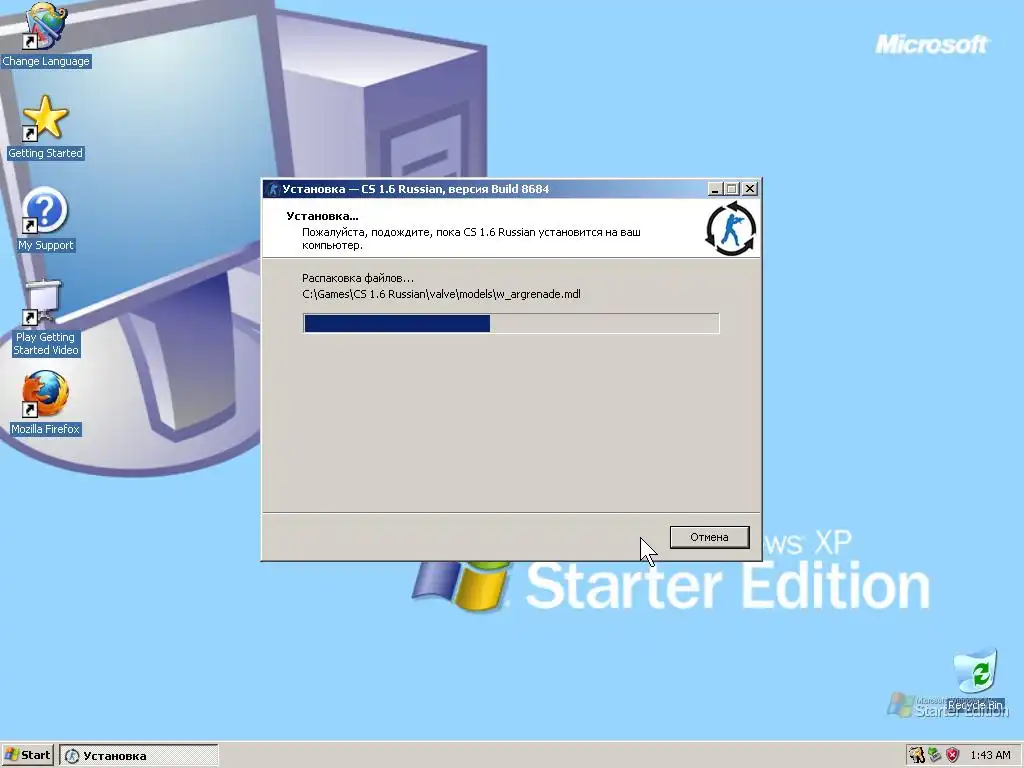1024x768 pixels.
Task: Open the Start menu
Action: pyautogui.click(x=27, y=755)
